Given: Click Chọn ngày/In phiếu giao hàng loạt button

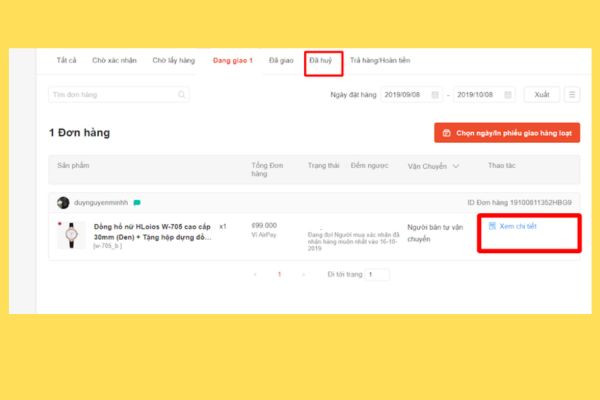Looking at the screenshot, I should click(507, 133).
